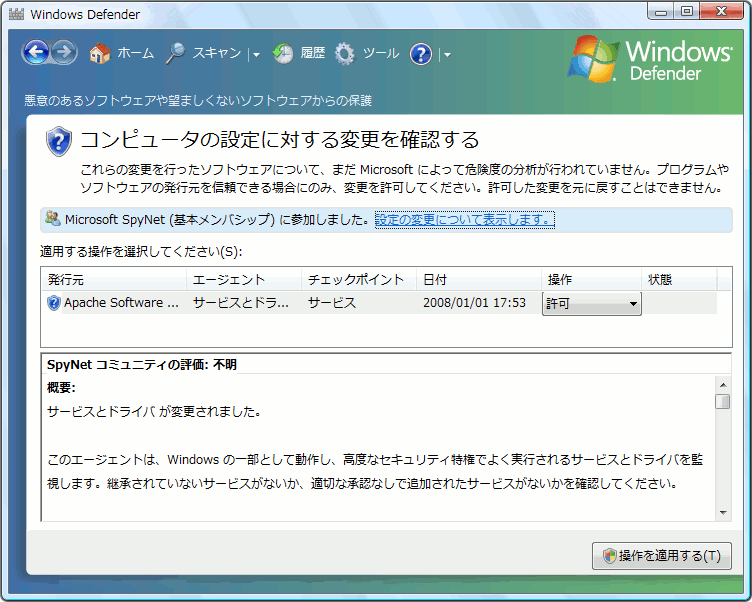Screen dimensions: 752x602
Task: Click the 概要: heading text
Action: 61,388
